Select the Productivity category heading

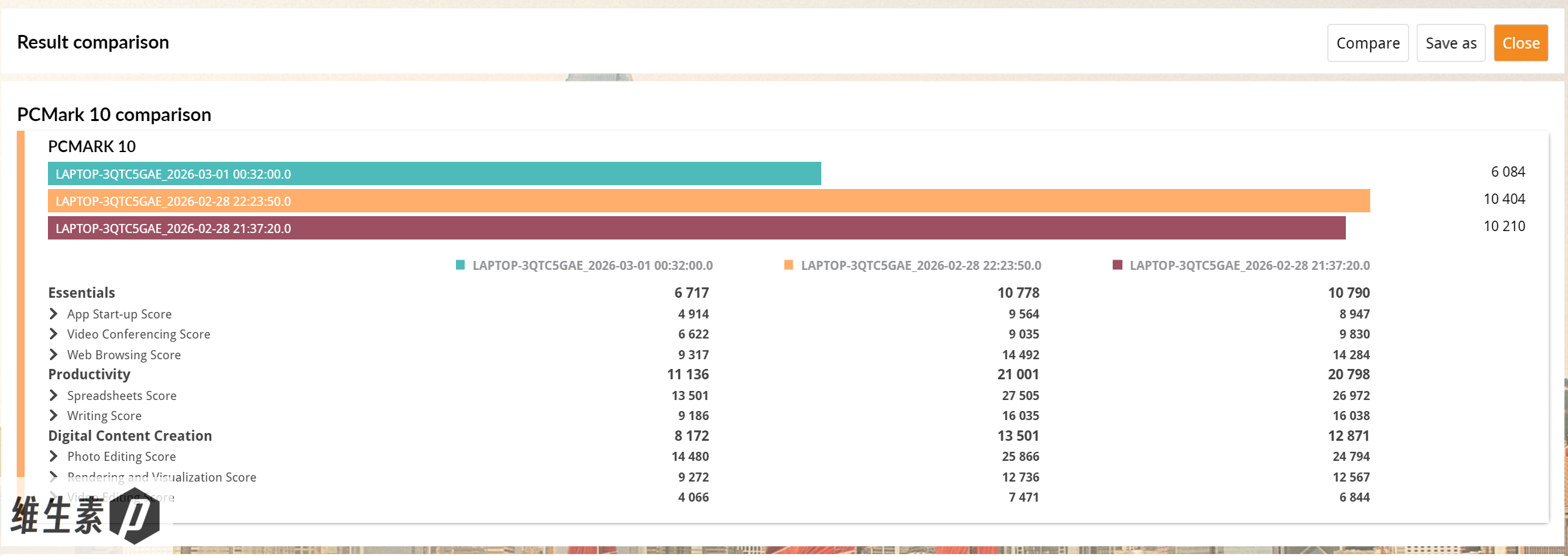click(x=89, y=375)
